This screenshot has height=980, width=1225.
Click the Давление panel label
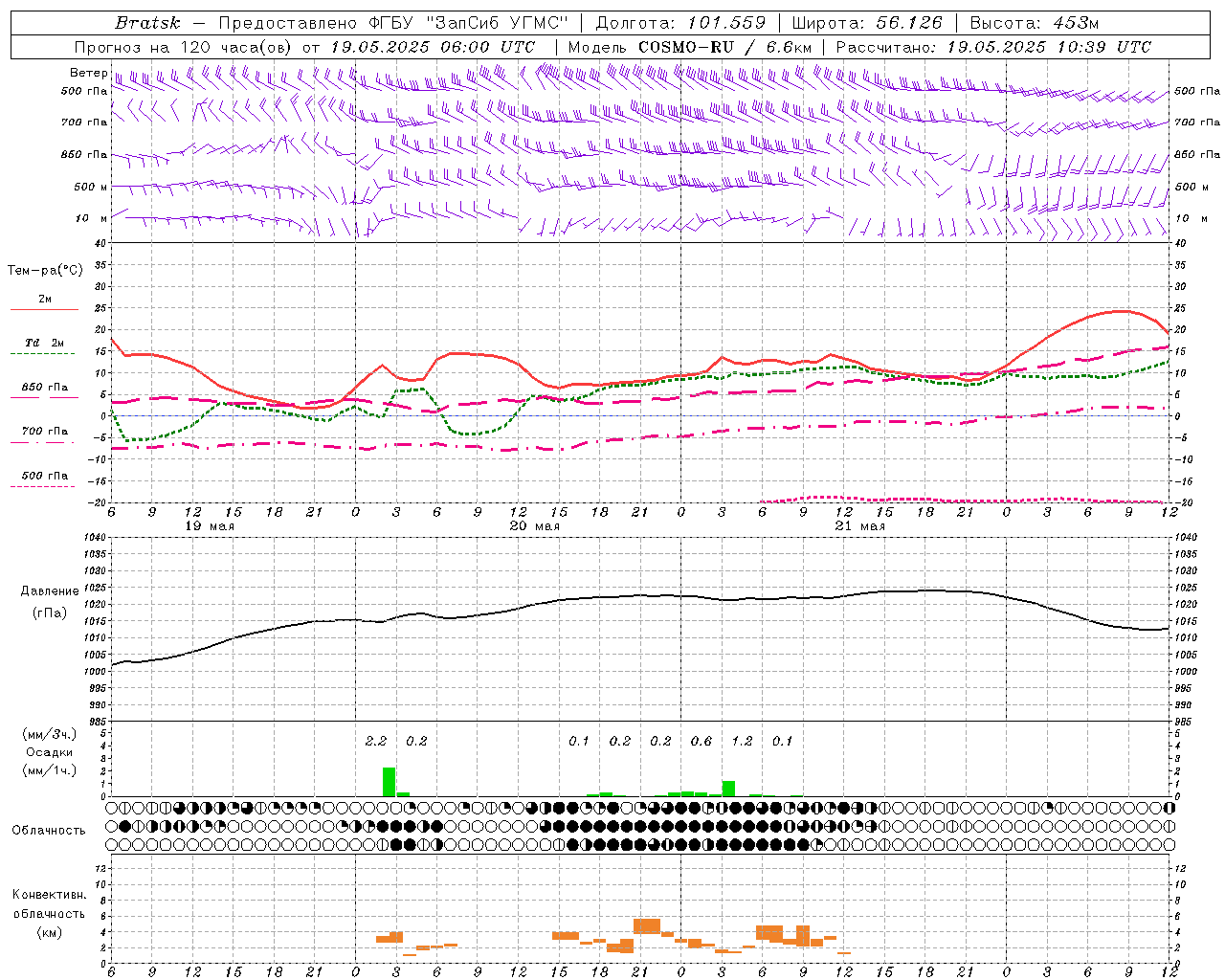[50, 591]
